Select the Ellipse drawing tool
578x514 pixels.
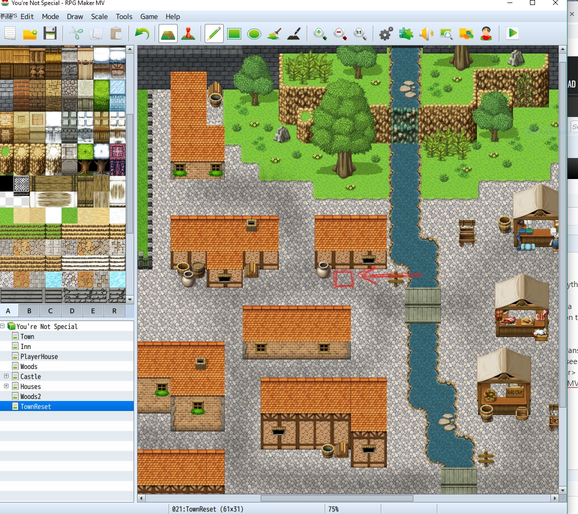click(x=254, y=34)
